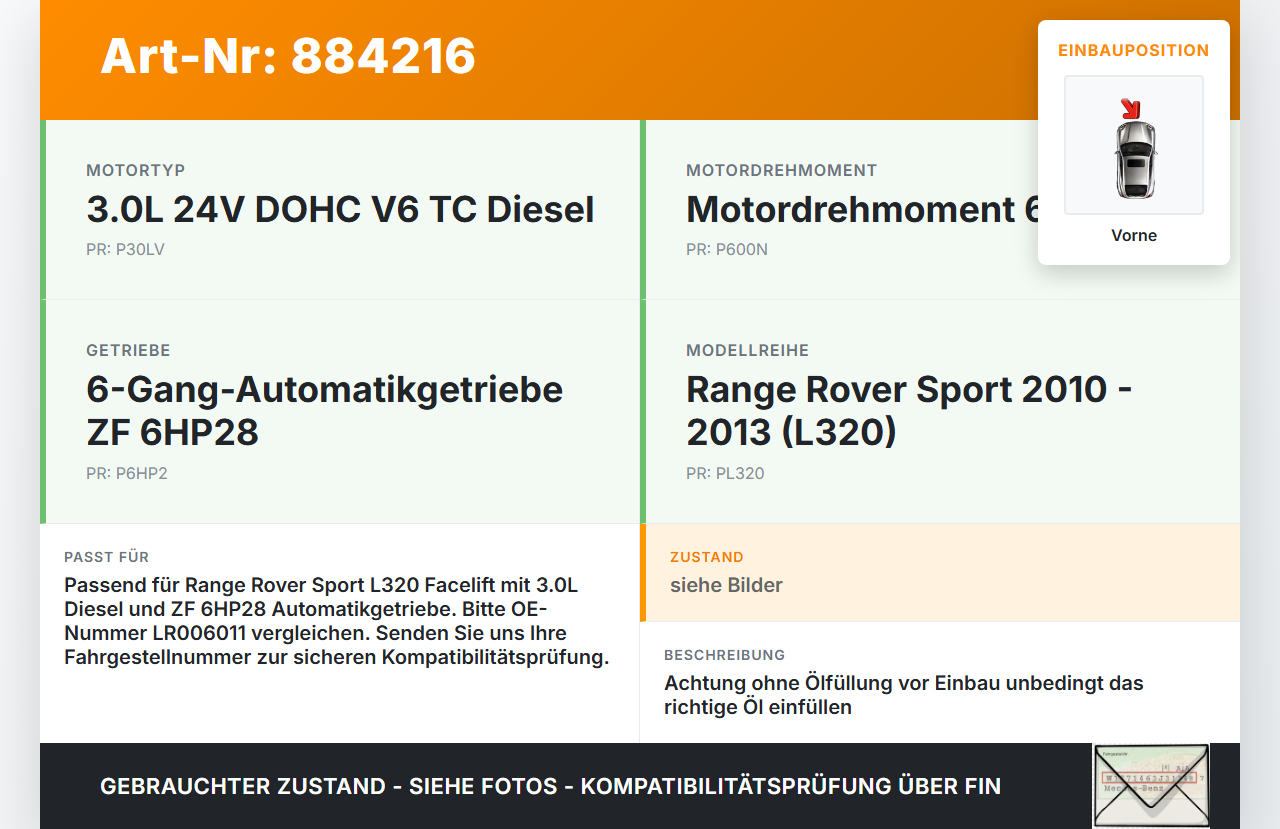Select the Art-Nr: 884216 heading
This screenshot has width=1280, height=829.
288,56
